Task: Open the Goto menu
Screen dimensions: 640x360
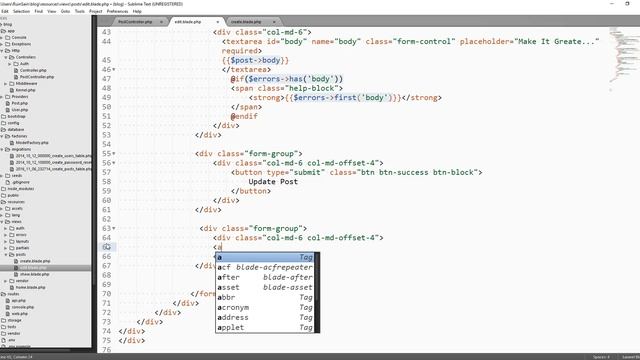Action: tap(65, 11)
